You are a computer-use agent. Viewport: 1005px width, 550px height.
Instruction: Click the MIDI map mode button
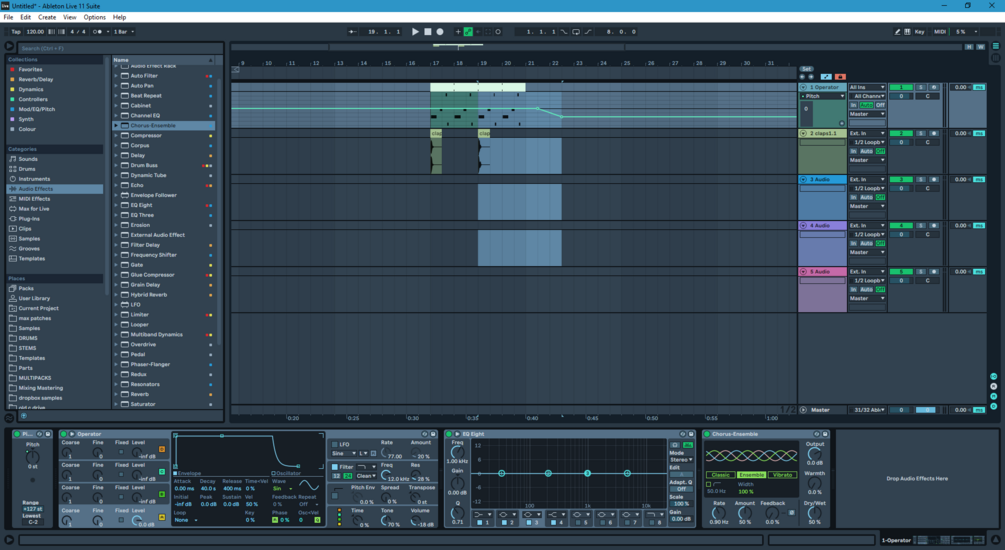coord(940,31)
